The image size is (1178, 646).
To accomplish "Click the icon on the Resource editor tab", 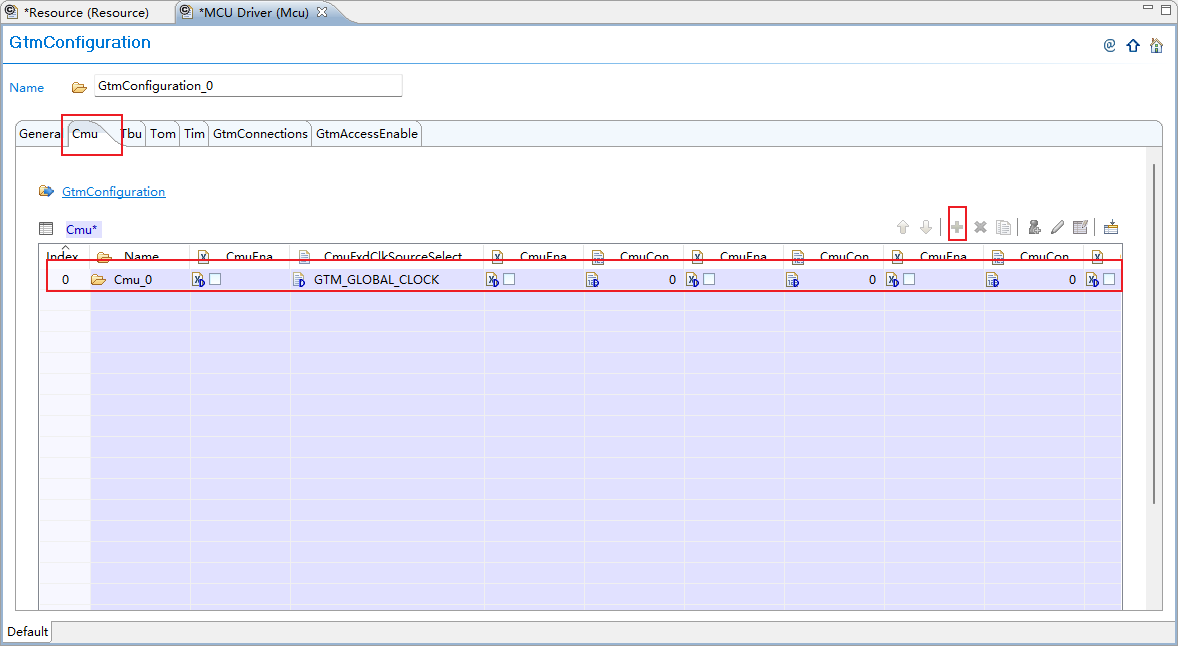I will click(11, 12).
